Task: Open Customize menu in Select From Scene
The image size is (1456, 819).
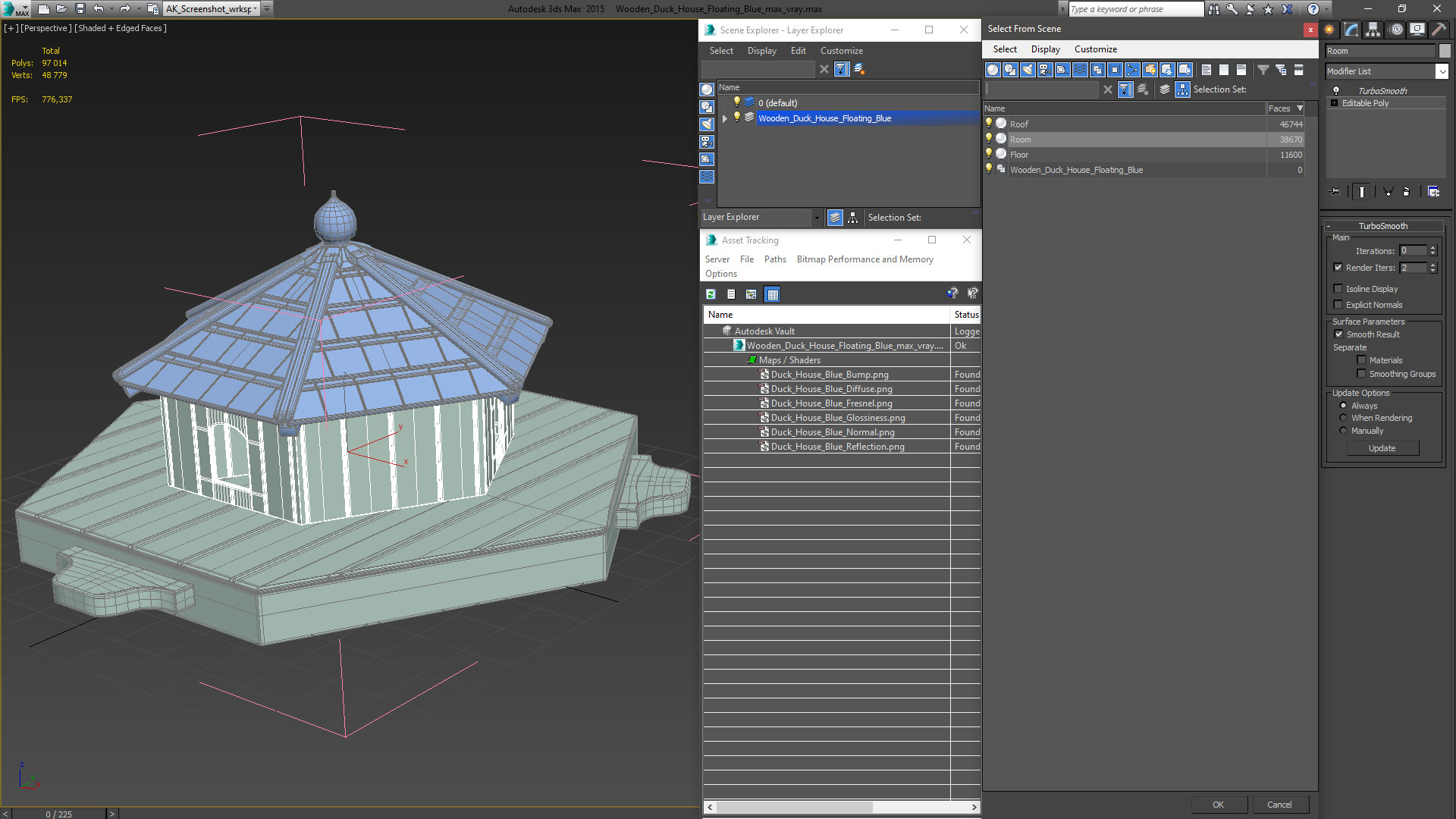Action: (x=1095, y=49)
